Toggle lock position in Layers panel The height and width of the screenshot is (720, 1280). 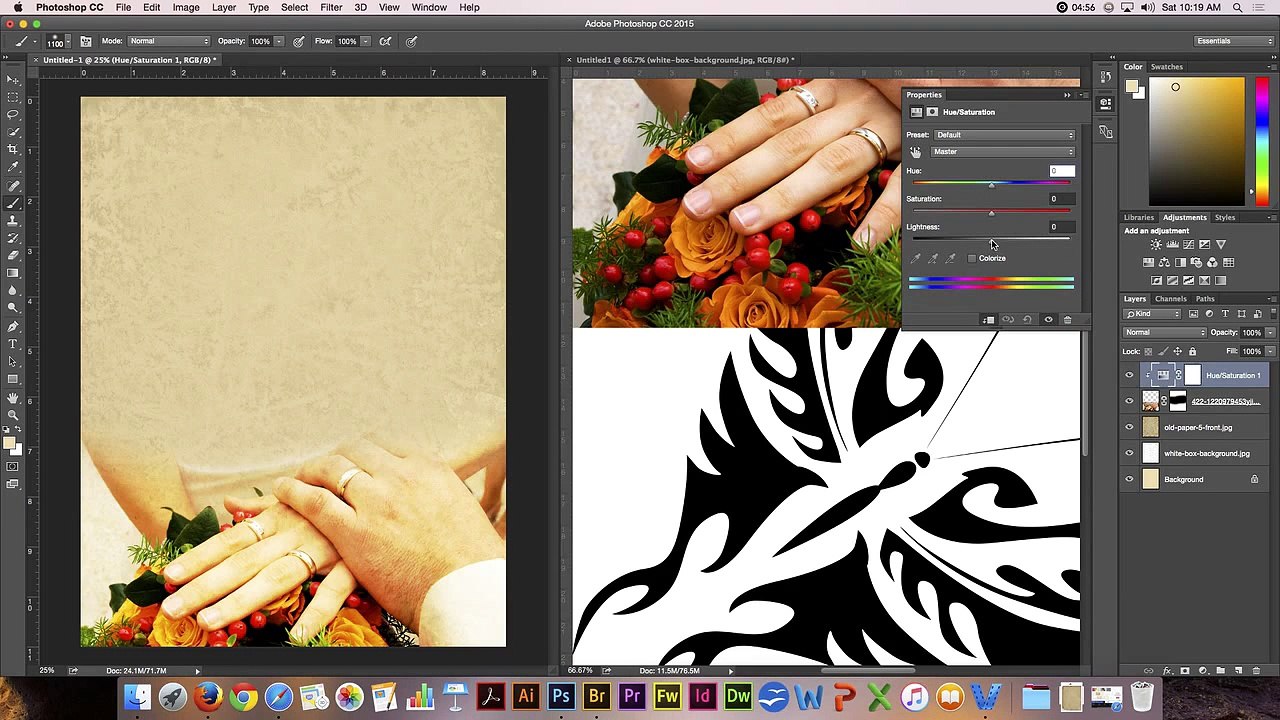[1177, 351]
